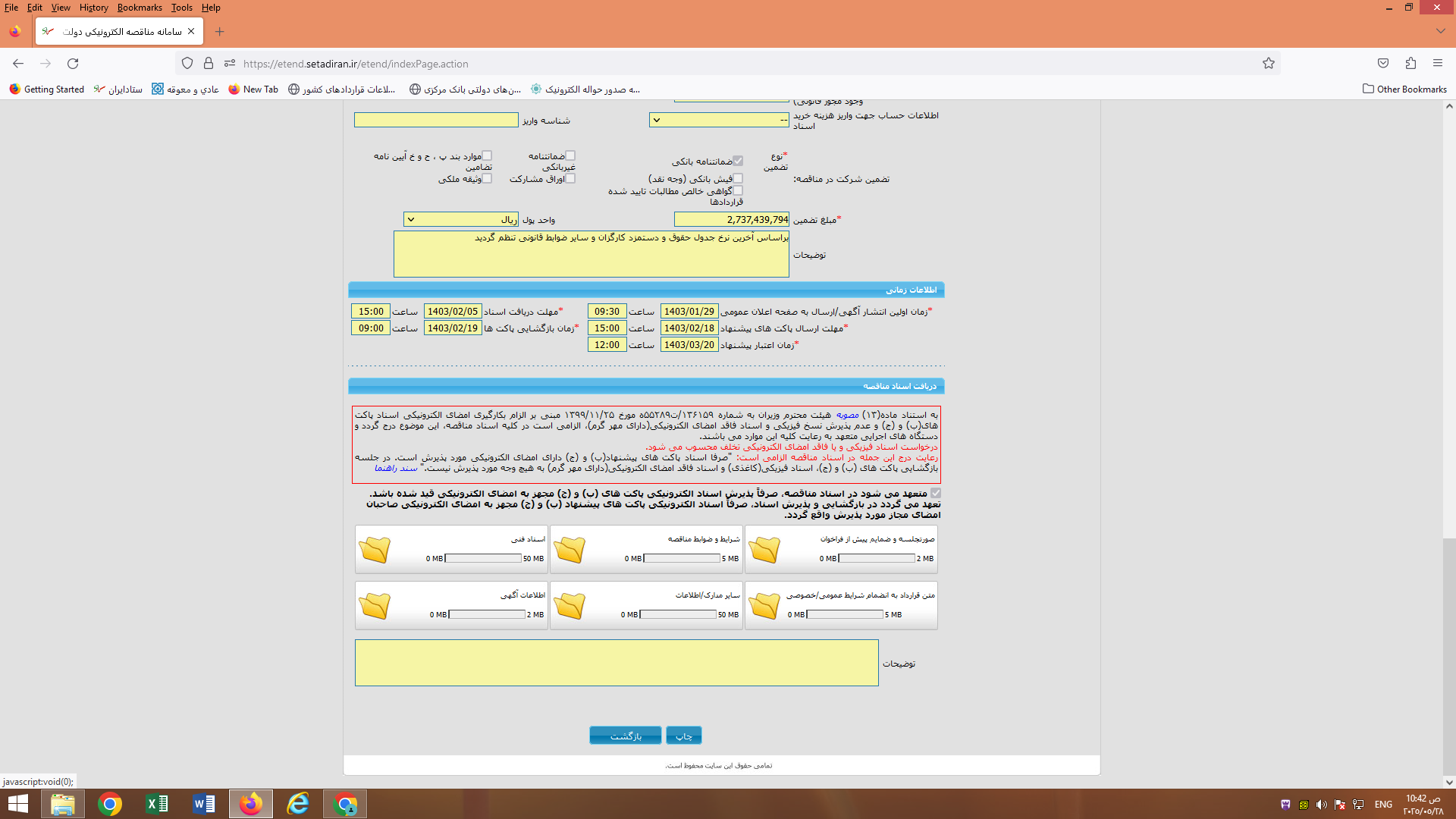Toggle اوراق مشارکت checkbox
Screen dimensions: 1456x819
coord(570,178)
